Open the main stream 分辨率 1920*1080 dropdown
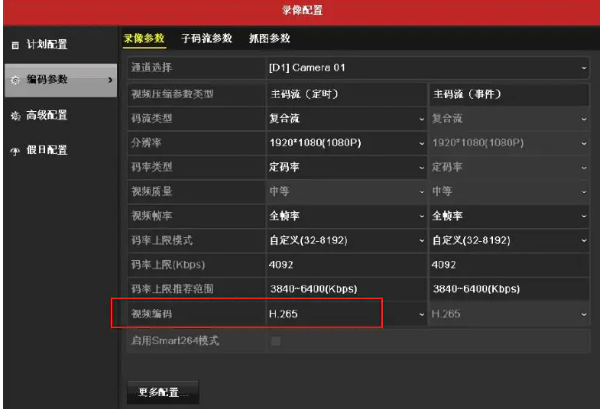The height and width of the screenshot is (409, 600). point(346,143)
